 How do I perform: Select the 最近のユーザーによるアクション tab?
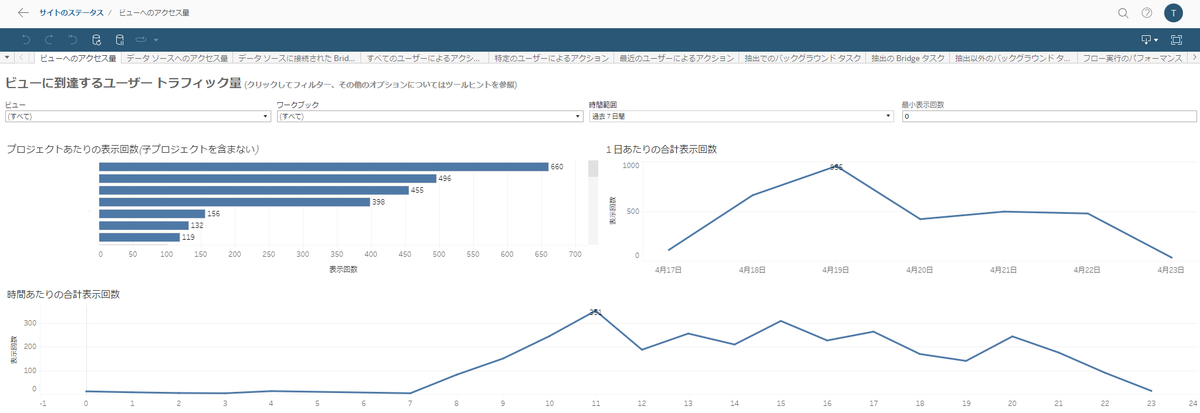click(677, 59)
